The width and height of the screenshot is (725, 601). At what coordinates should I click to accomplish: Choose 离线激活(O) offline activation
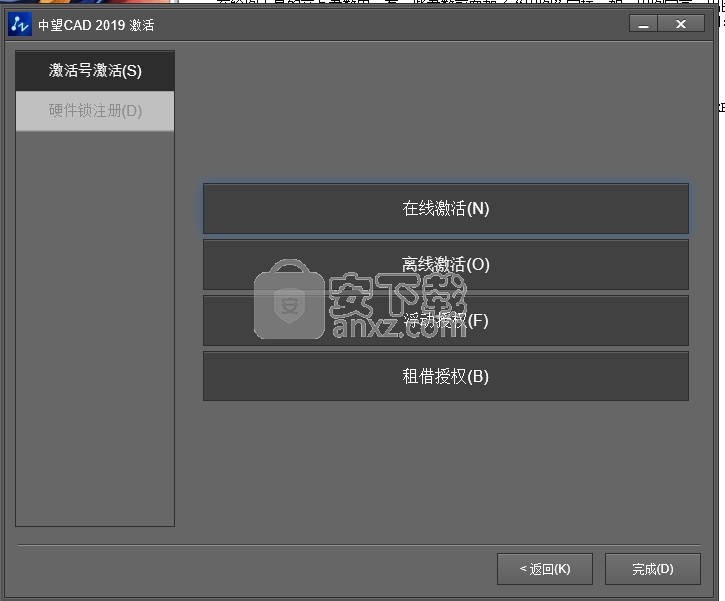(446, 264)
